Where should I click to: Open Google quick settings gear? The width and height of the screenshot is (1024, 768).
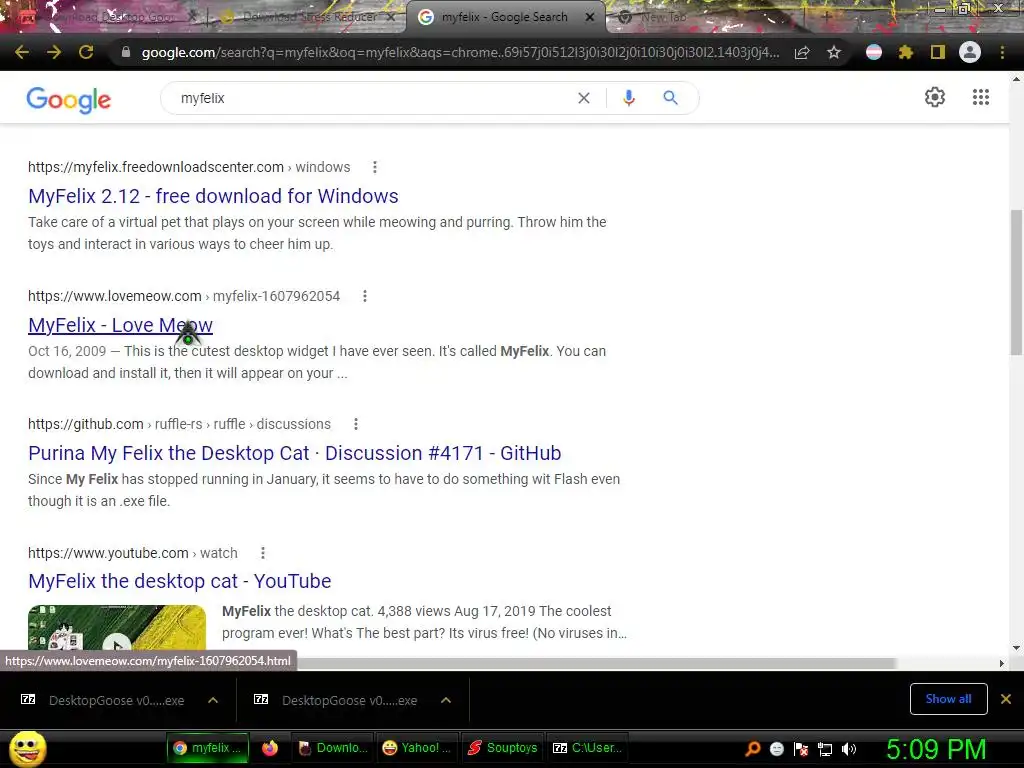coord(935,97)
